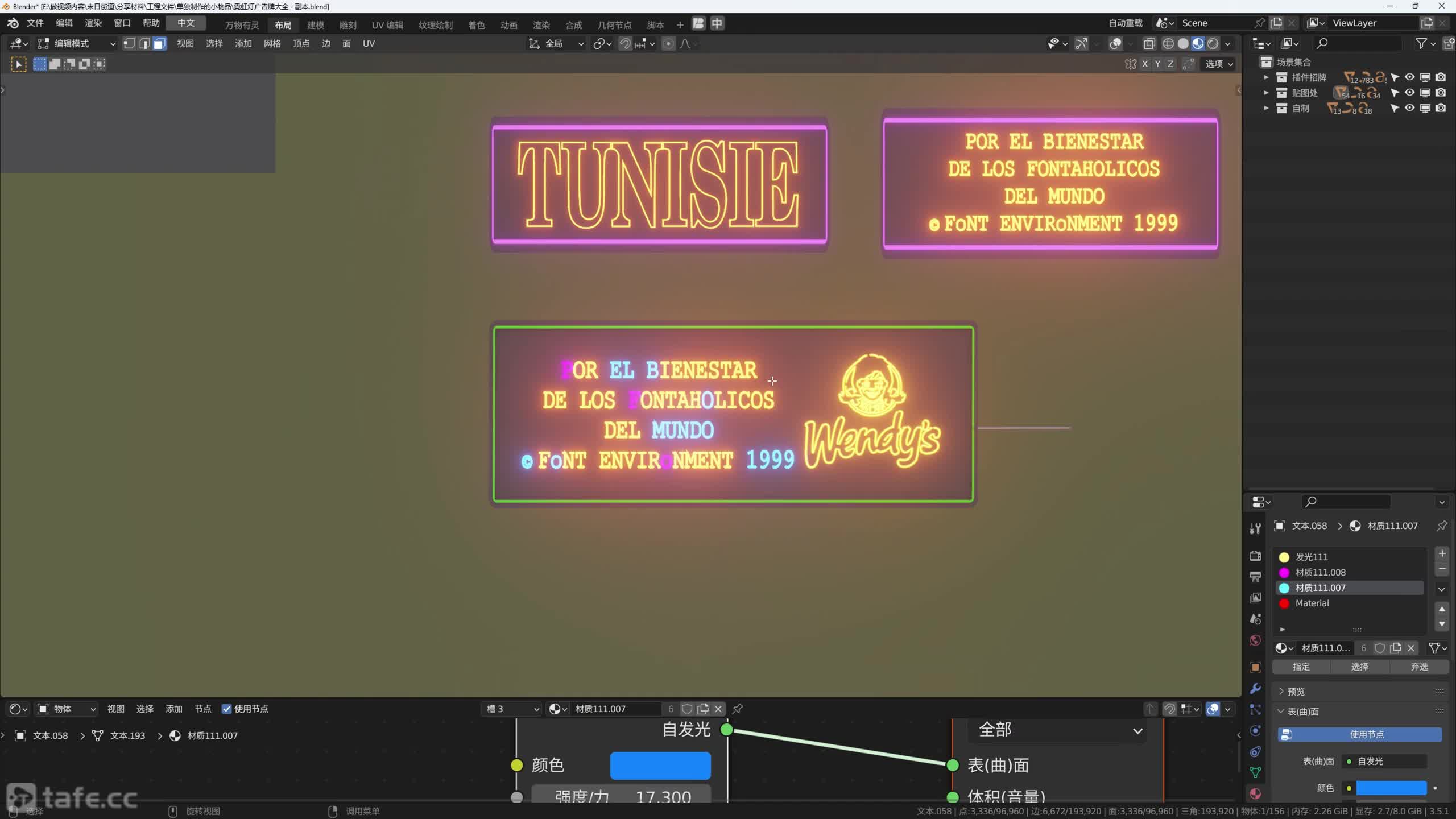Open Particles properties tab

[x=1255, y=709]
